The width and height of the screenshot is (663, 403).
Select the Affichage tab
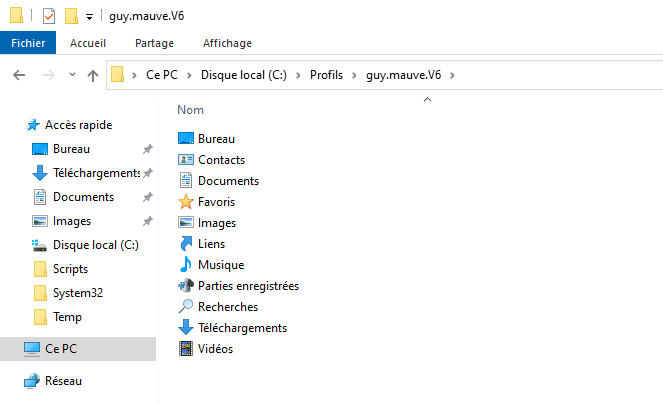227,43
